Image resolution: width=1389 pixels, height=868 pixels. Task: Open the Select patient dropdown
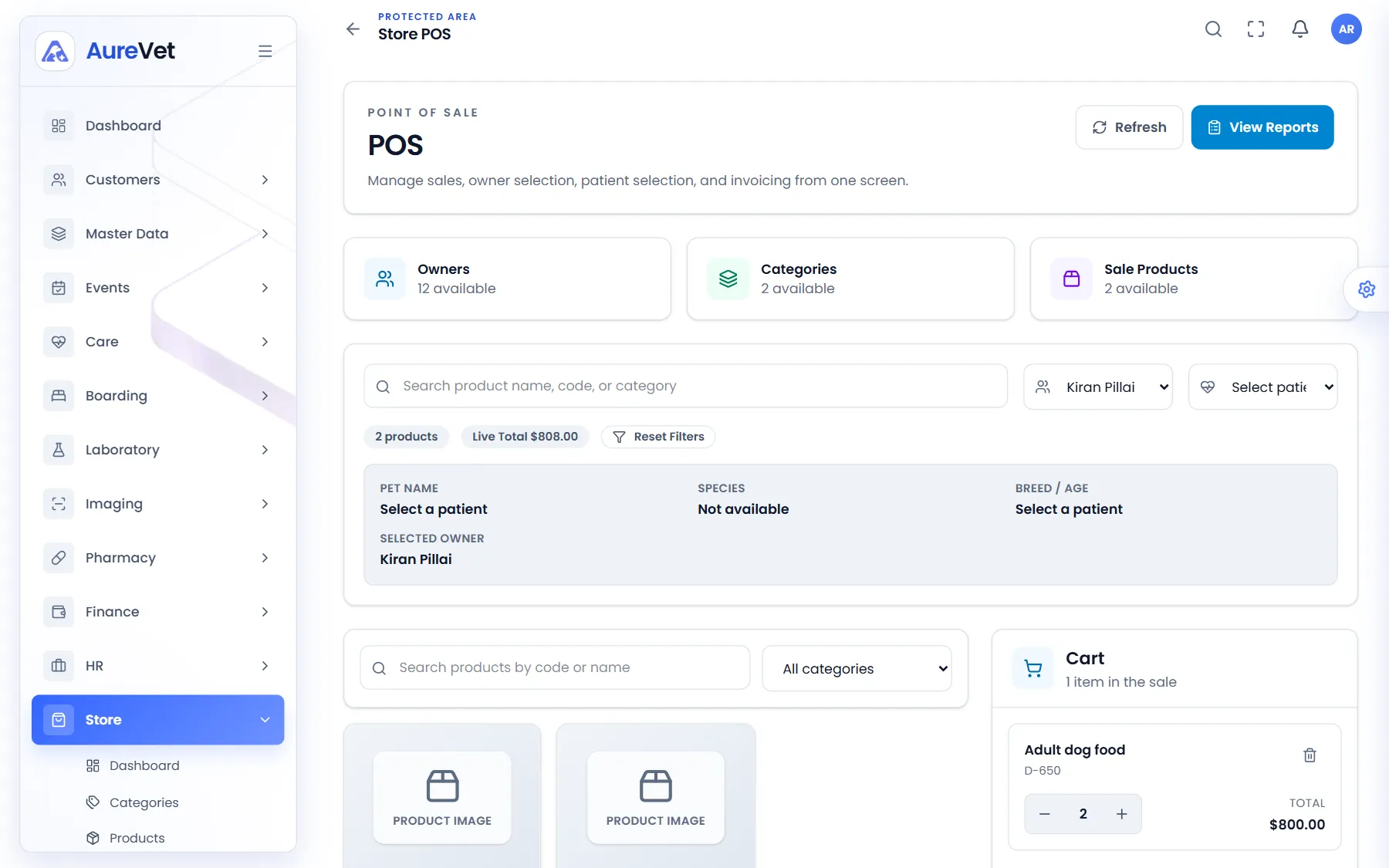(1263, 387)
